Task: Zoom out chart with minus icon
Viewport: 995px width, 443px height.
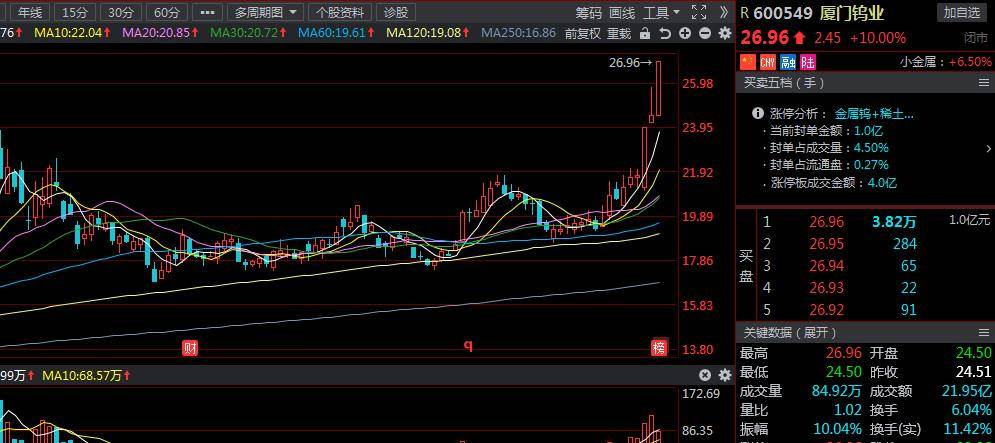Action: coord(704,33)
